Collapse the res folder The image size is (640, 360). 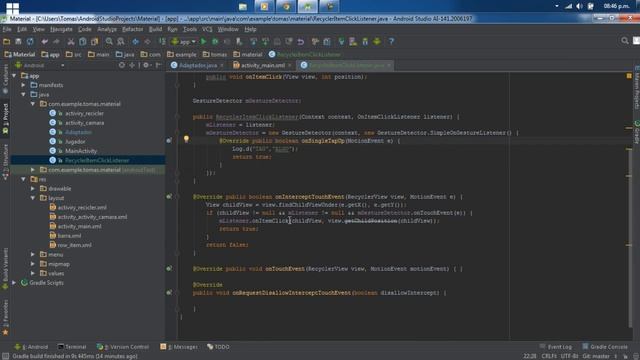[23, 179]
